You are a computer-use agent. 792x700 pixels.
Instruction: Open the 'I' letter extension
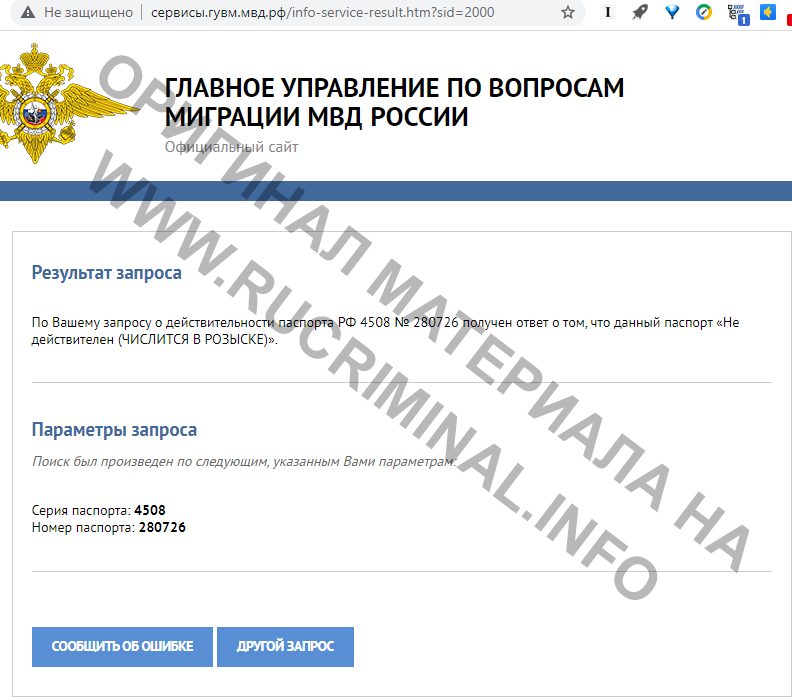[608, 13]
